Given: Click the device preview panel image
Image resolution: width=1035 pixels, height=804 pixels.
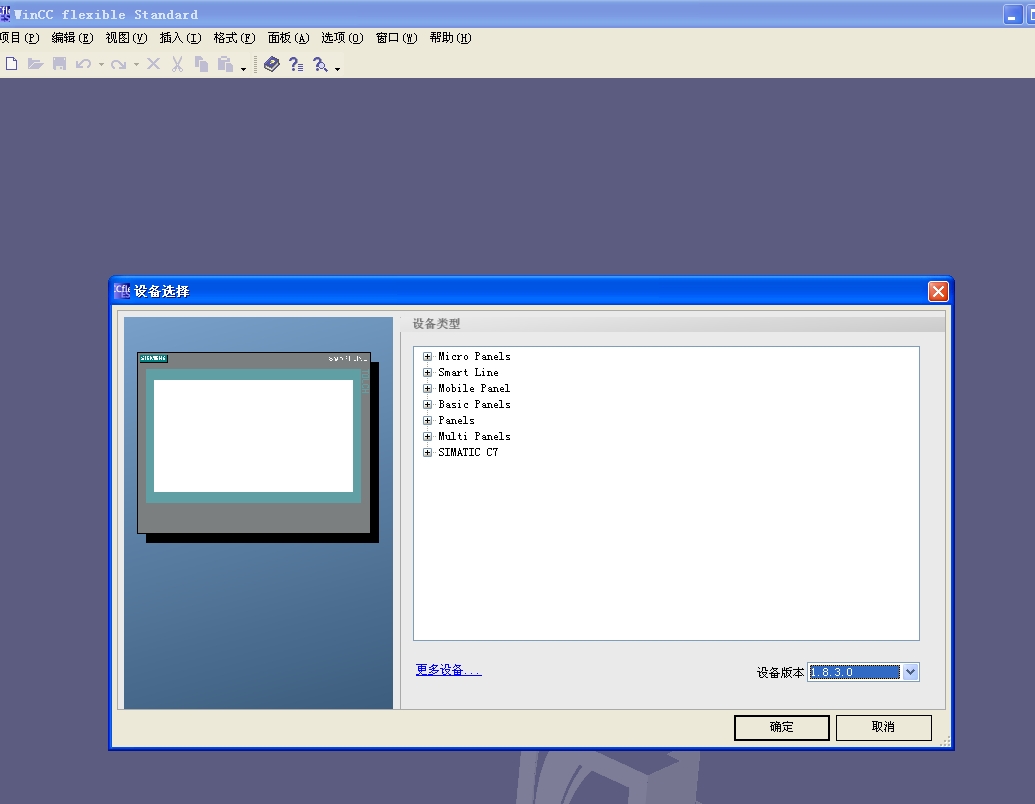Looking at the screenshot, I should pos(258,448).
